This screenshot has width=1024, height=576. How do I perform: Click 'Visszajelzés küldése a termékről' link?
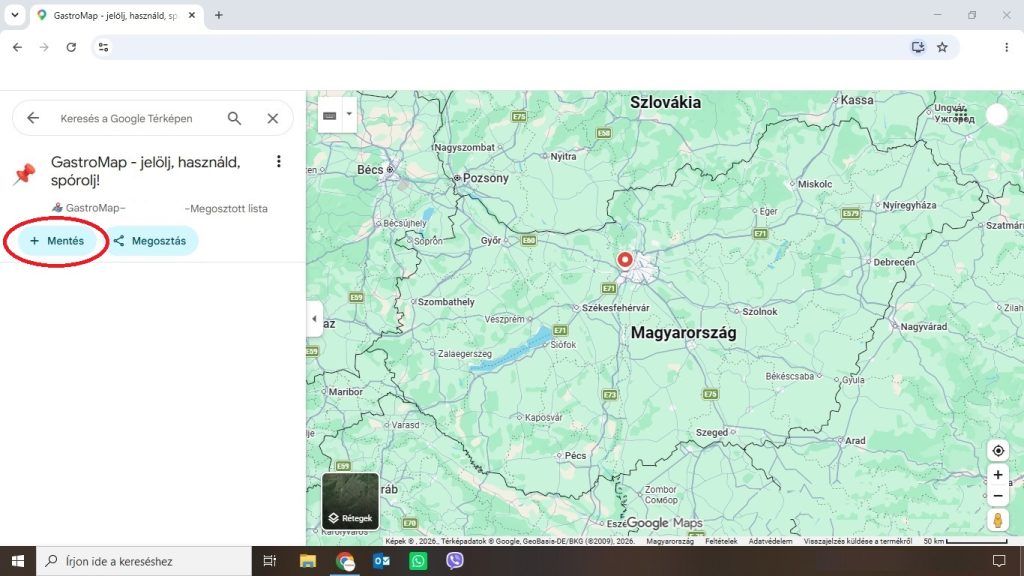pos(857,541)
